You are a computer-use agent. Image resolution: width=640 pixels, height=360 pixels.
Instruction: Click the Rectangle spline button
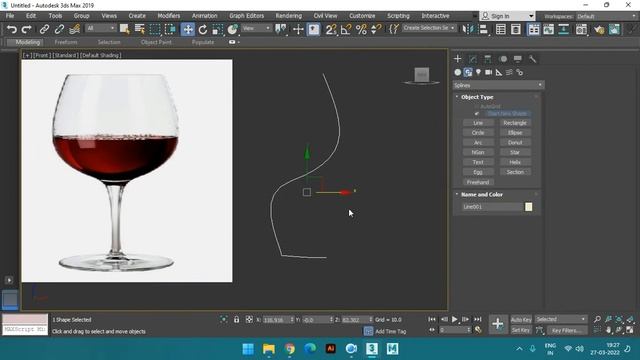[x=515, y=123]
